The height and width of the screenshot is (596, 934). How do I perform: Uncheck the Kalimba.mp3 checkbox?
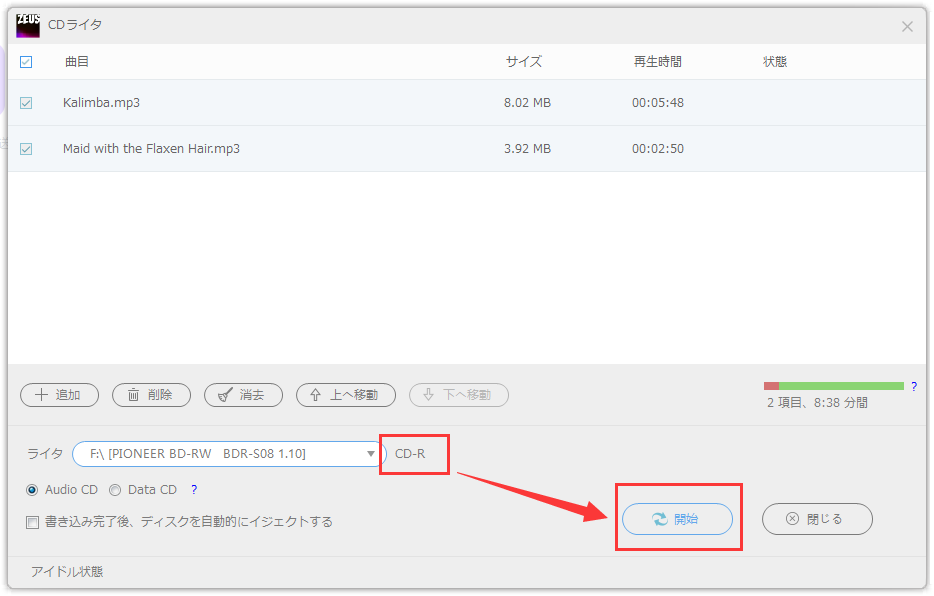click(26, 103)
